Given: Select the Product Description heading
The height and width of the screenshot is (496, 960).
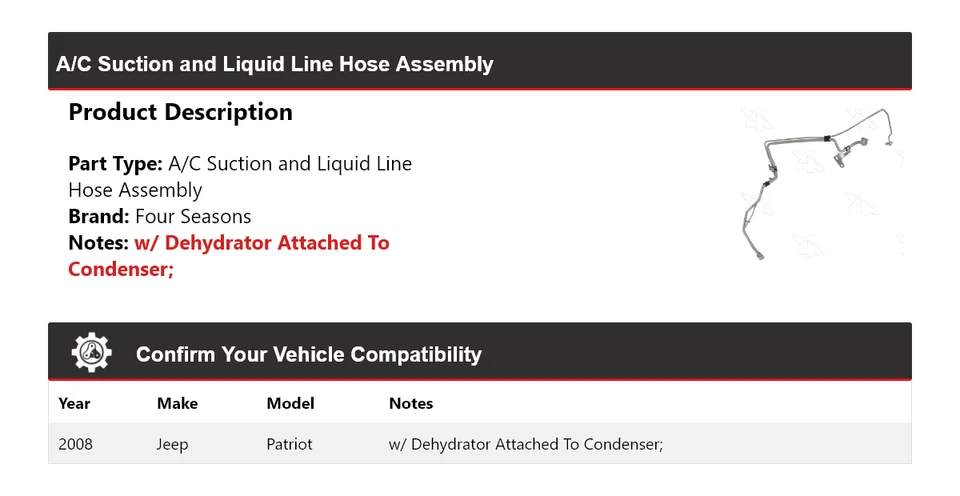Looking at the screenshot, I should pos(180,112).
